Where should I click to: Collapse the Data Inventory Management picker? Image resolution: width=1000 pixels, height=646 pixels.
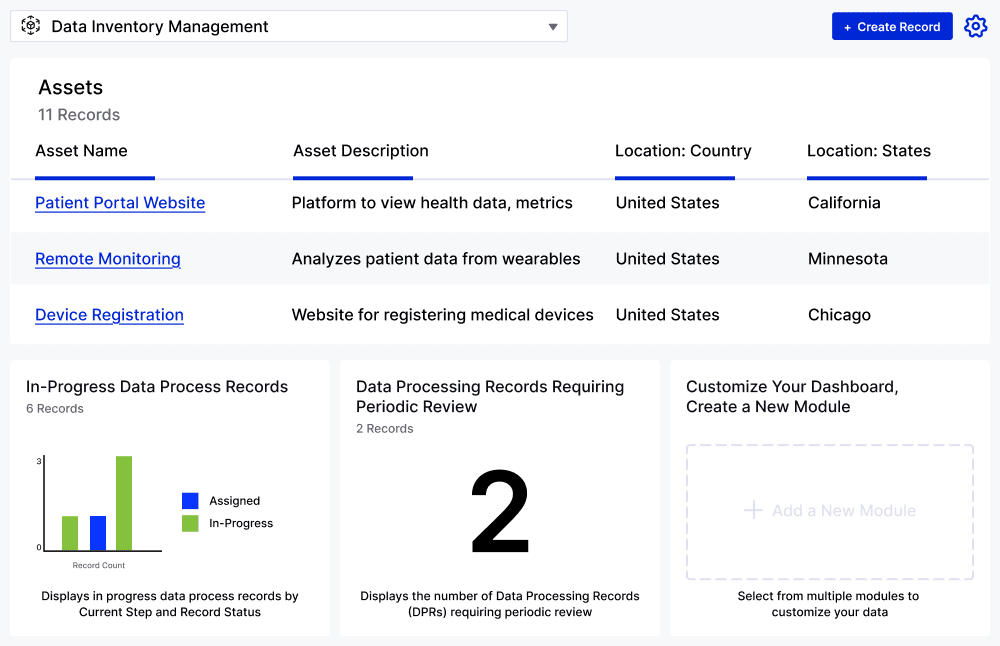coord(553,27)
